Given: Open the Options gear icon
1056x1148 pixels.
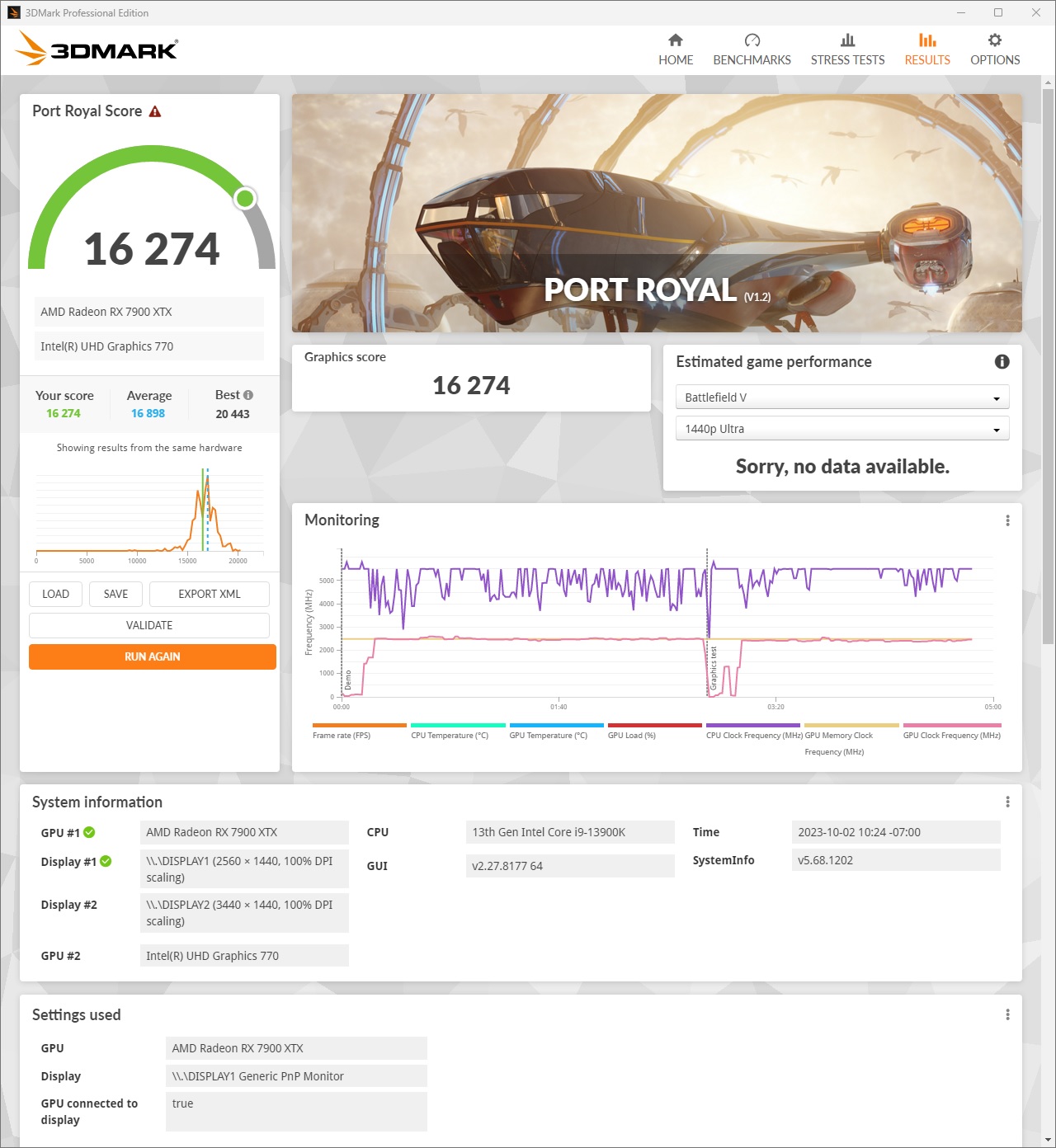Looking at the screenshot, I should 995,40.
